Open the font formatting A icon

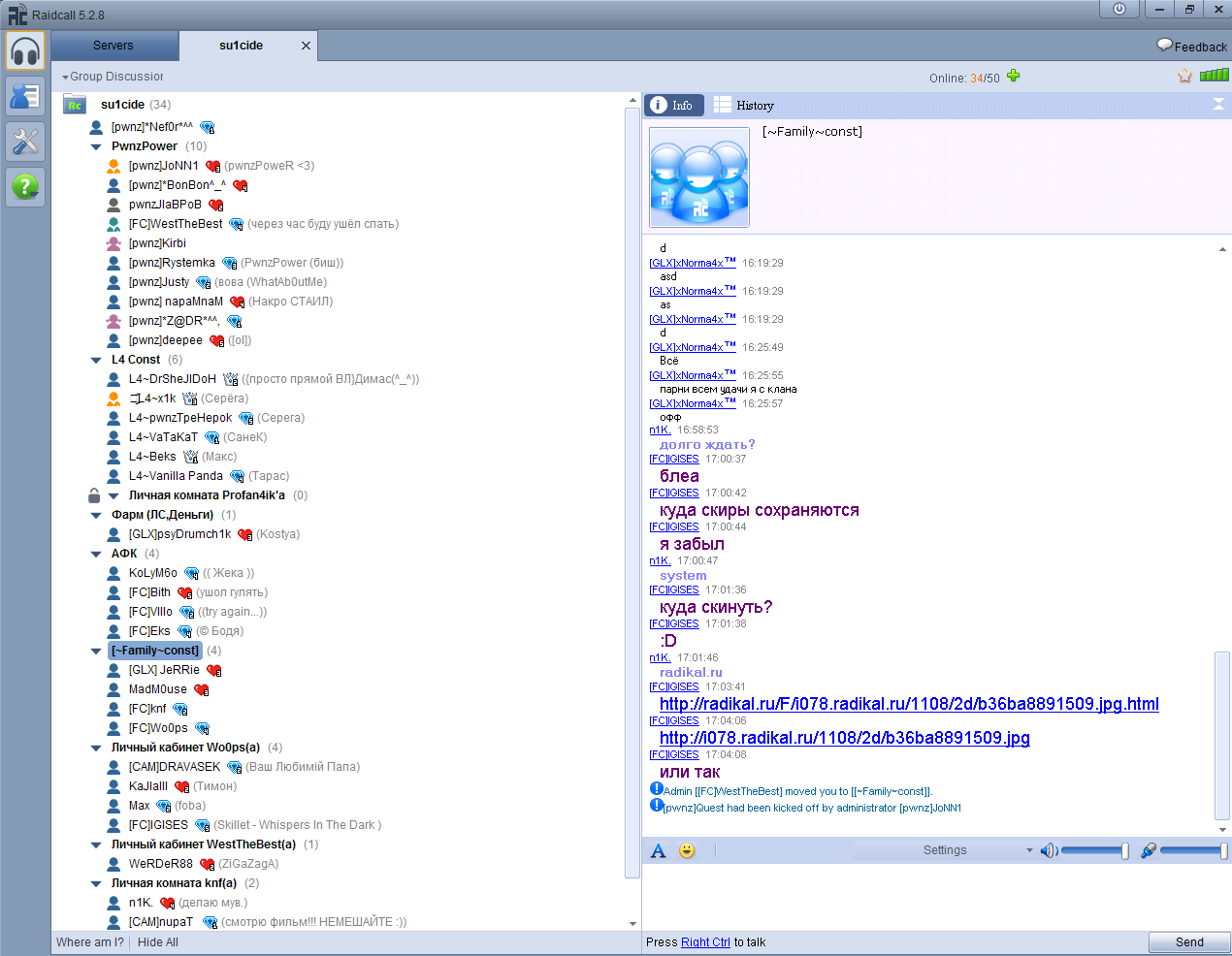click(x=659, y=850)
